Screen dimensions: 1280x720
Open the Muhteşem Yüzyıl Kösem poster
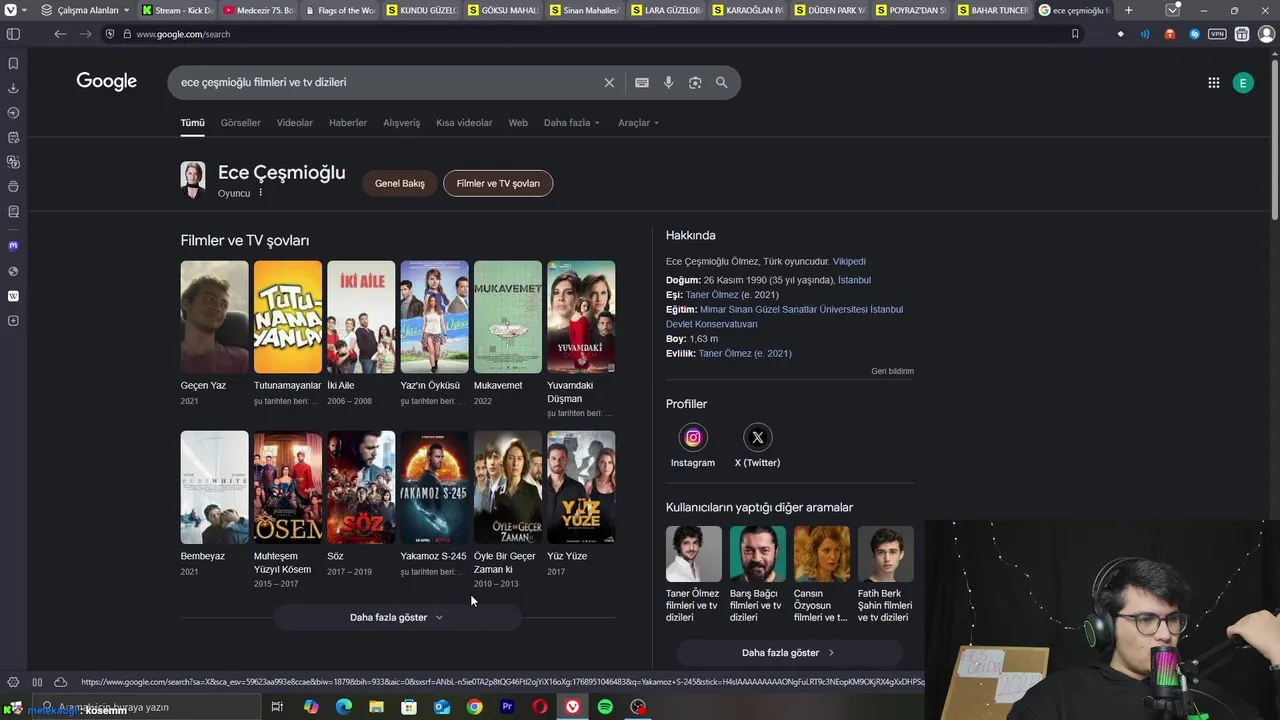tap(288, 487)
